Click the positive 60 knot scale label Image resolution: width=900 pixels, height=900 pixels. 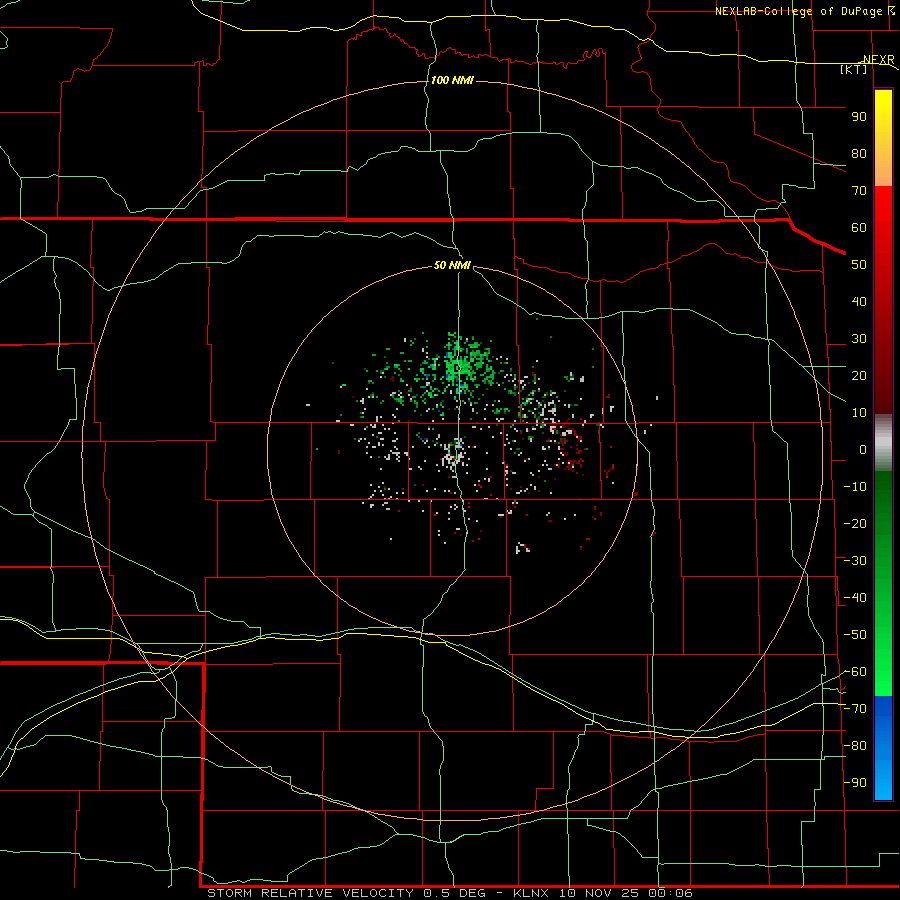point(859,228)
